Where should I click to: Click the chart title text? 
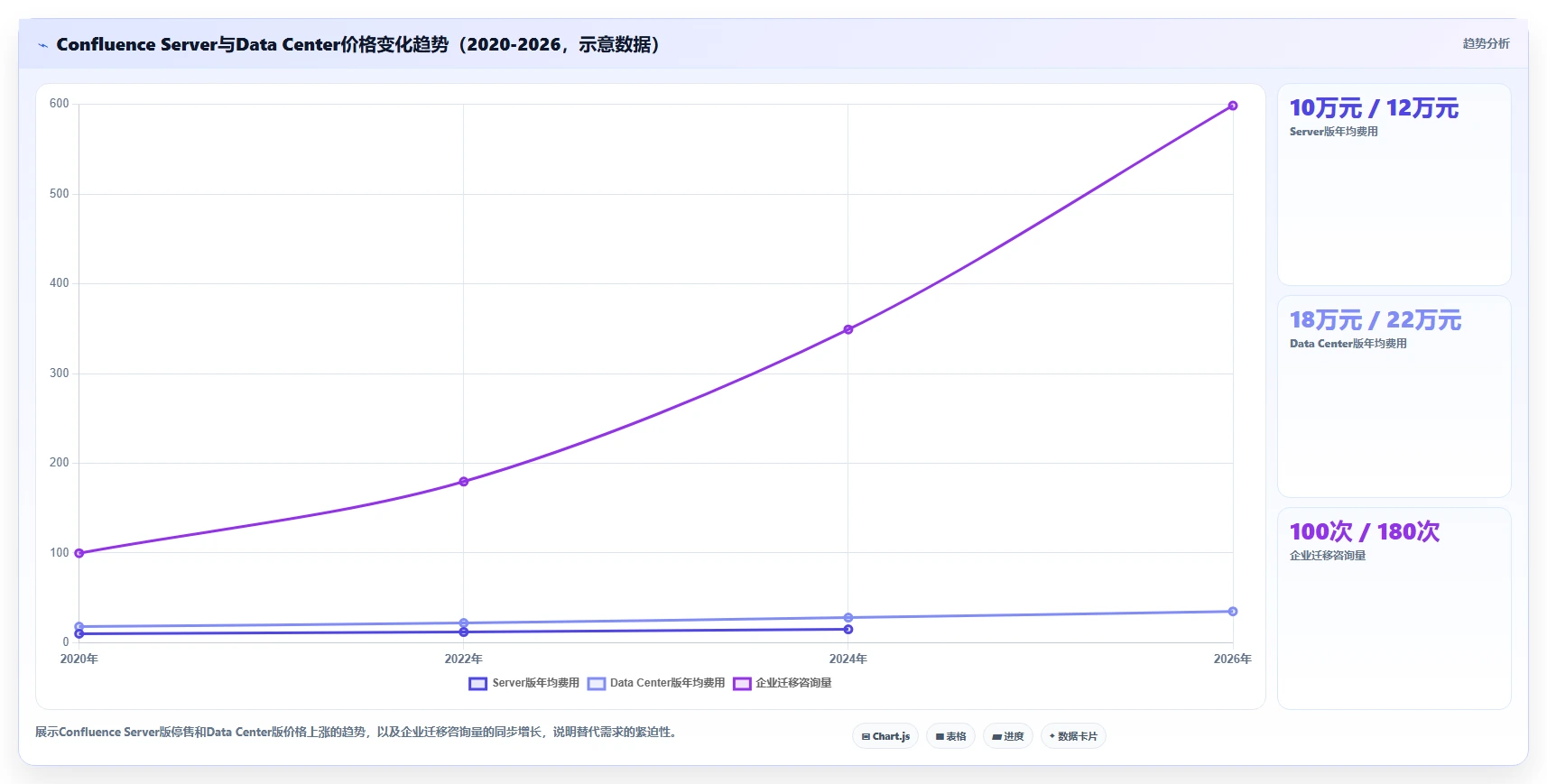(x=359, y=45)
